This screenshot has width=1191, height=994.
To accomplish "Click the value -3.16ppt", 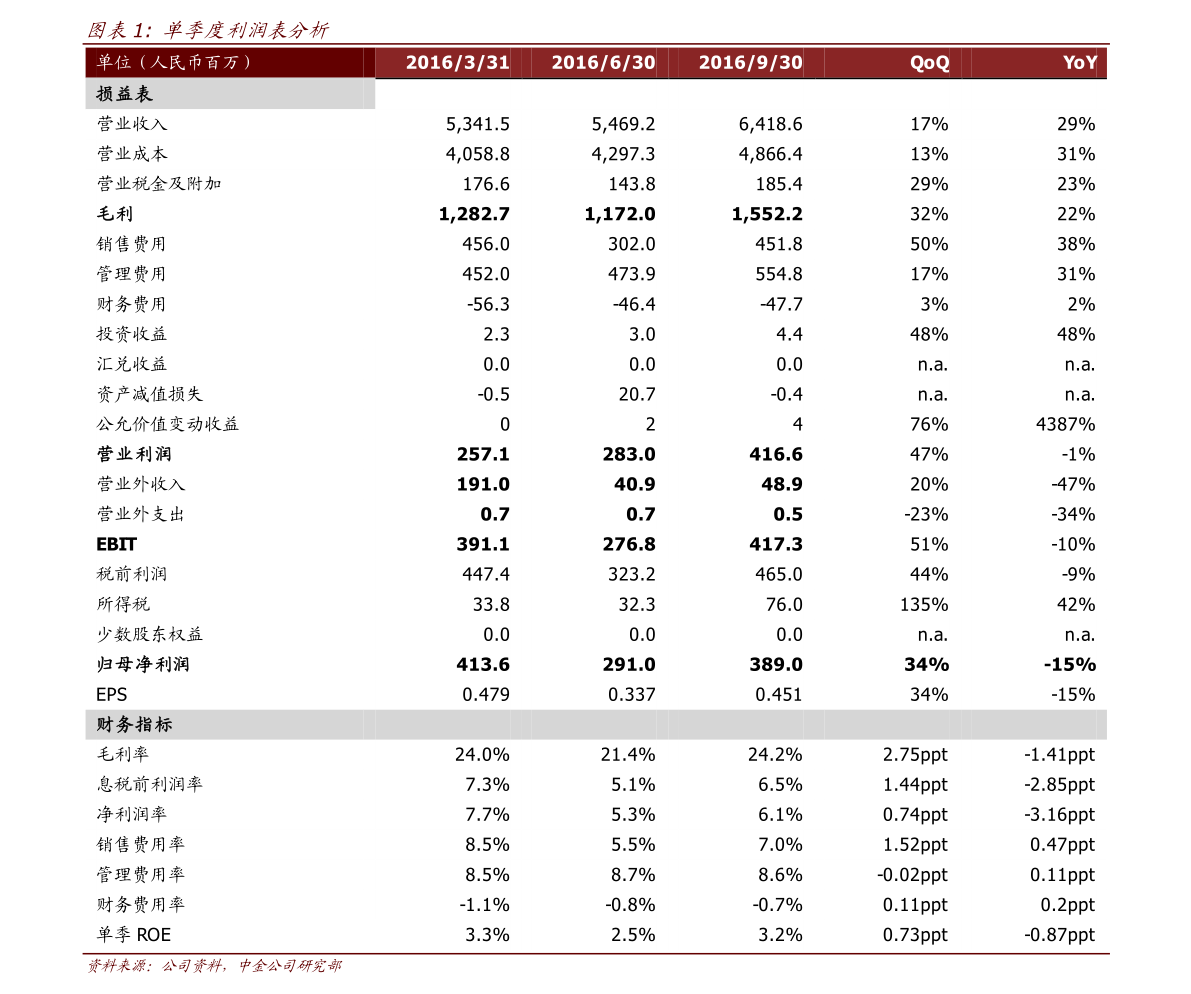I will (x=1060, y=814).
